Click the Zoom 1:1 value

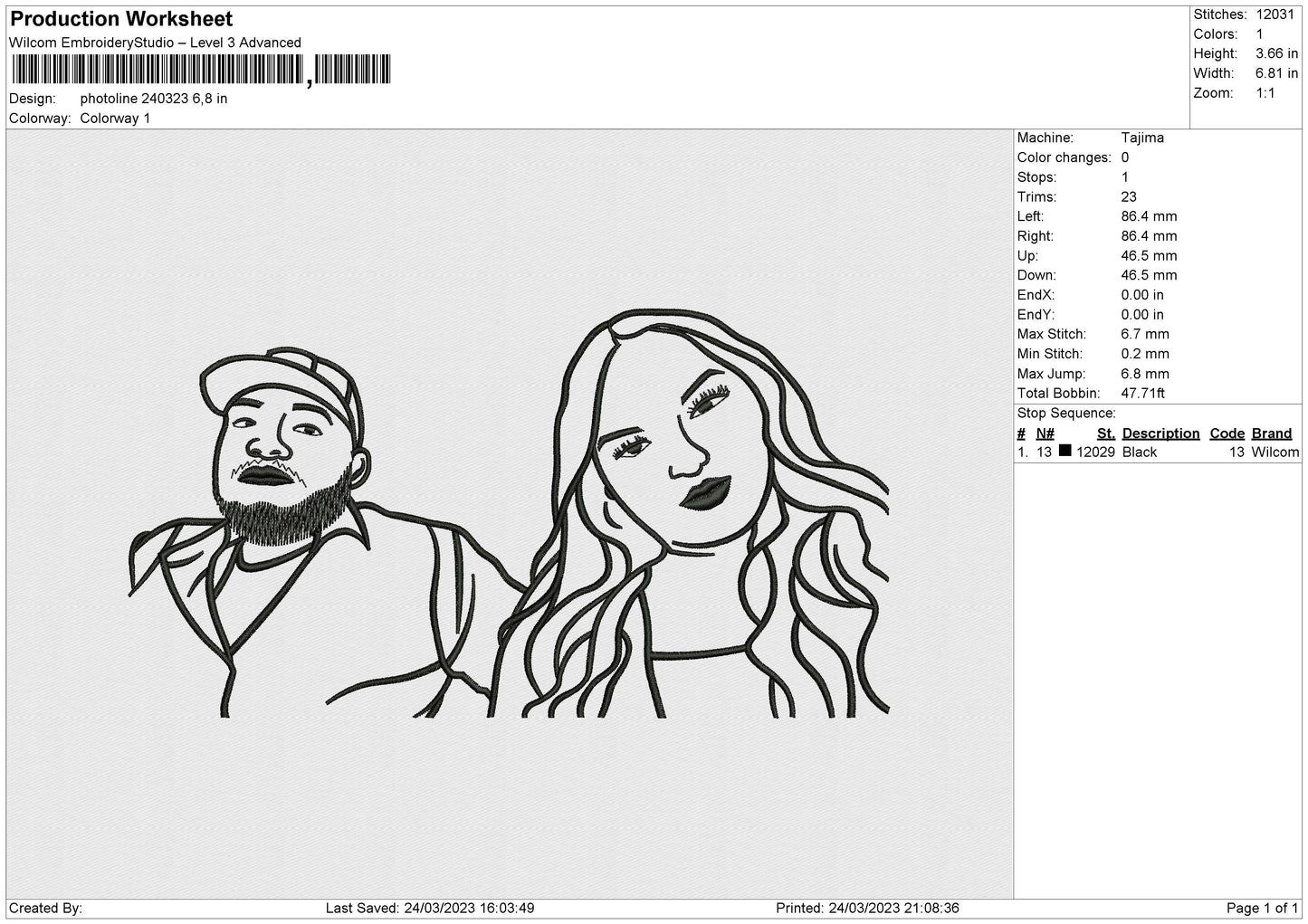(1265, 93)
